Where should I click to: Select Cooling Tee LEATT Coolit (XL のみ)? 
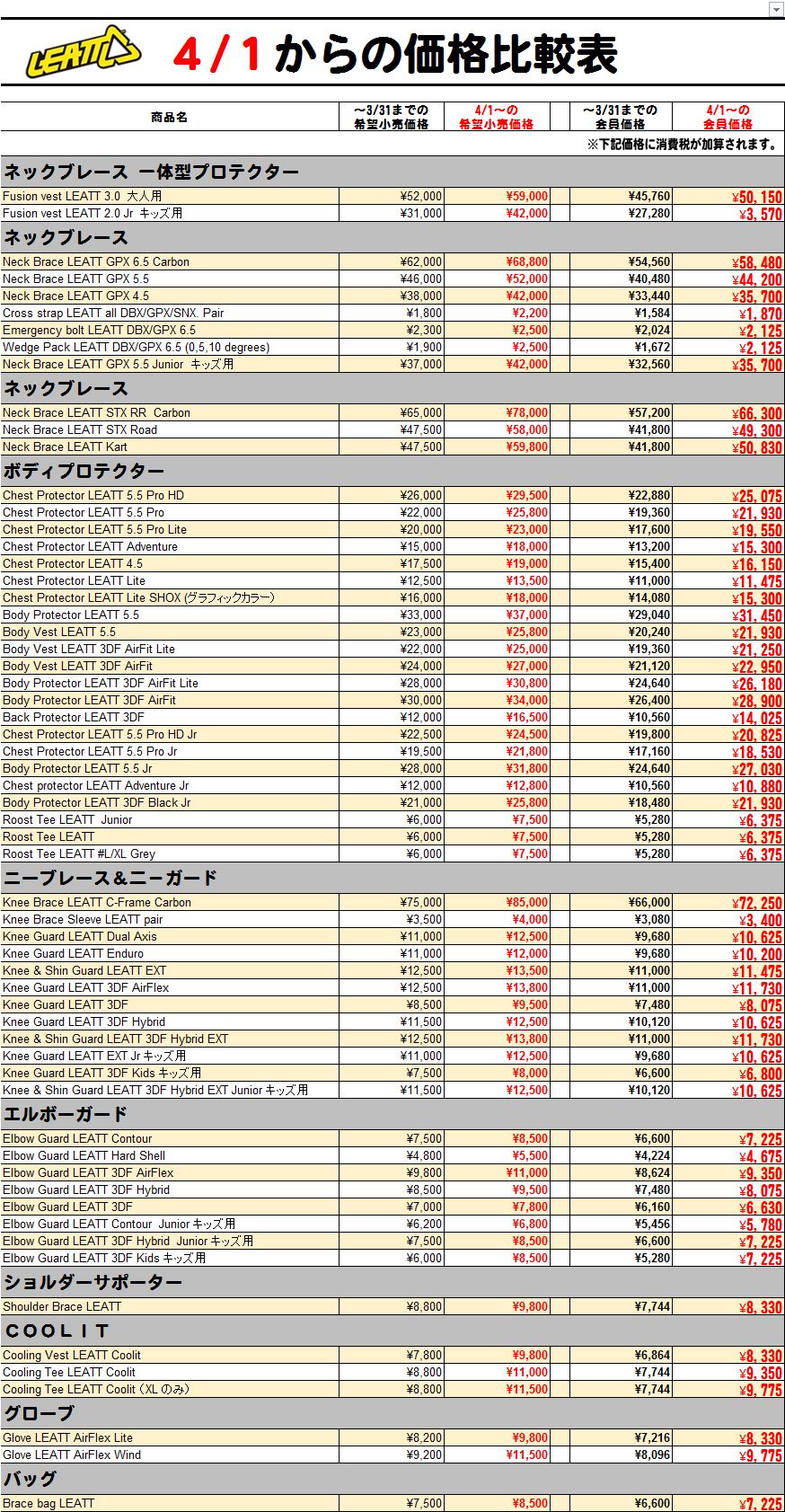pos(96,1390)
